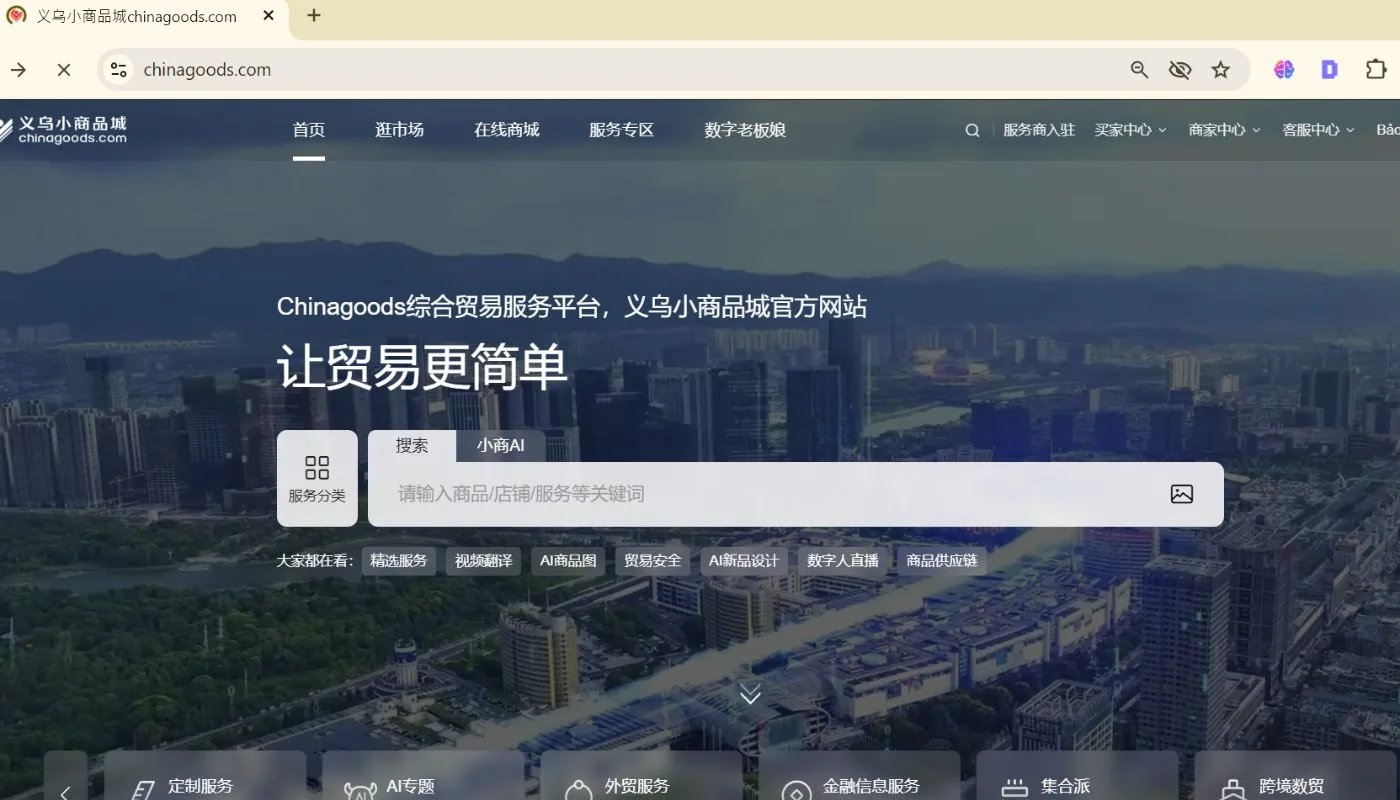Open a new browser tab
The height and width of the screenshot is (800, 1400).
pyautogui.click(x=314, y=15)
